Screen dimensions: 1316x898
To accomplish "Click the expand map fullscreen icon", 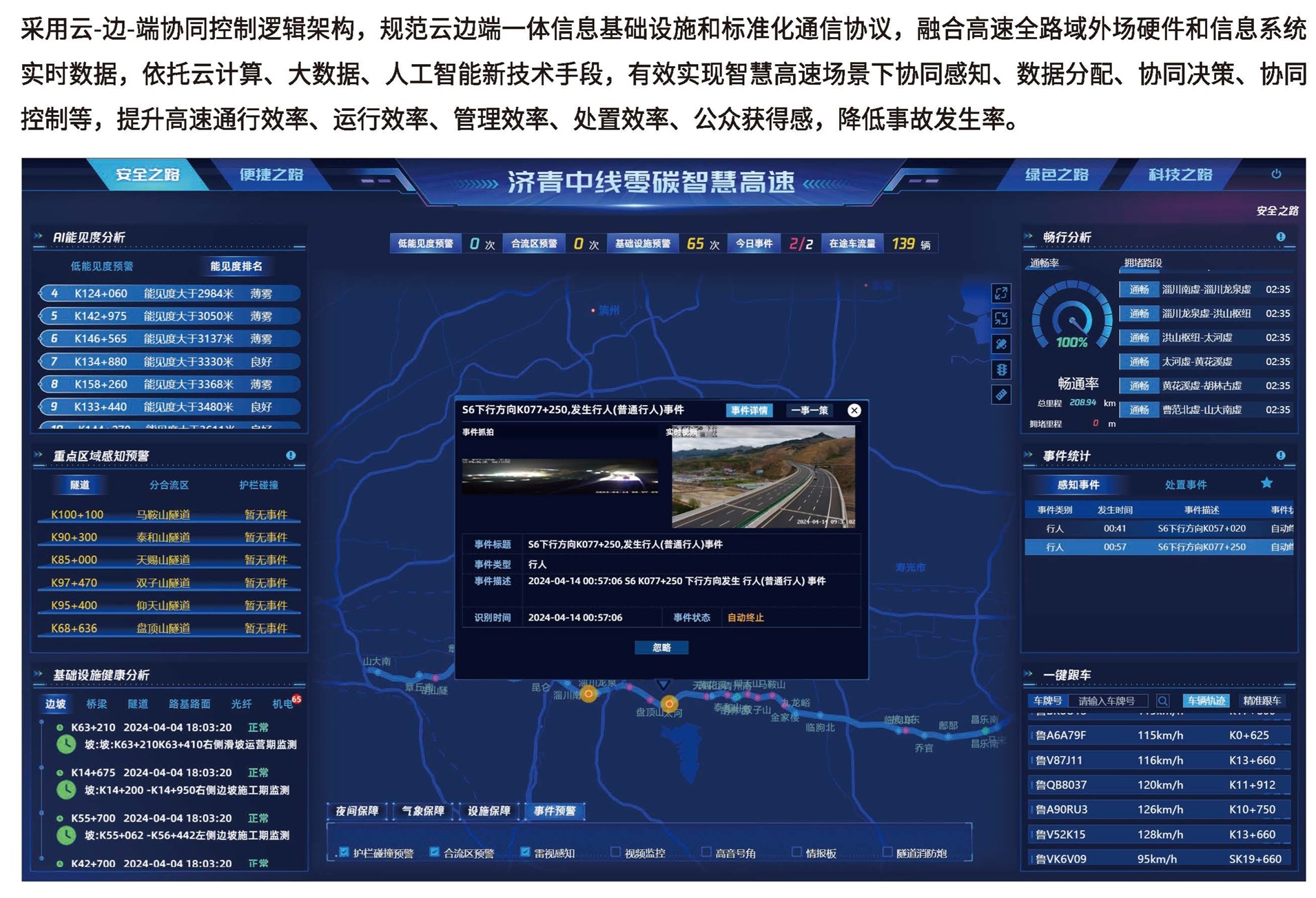I will [x=1000, y=293].
